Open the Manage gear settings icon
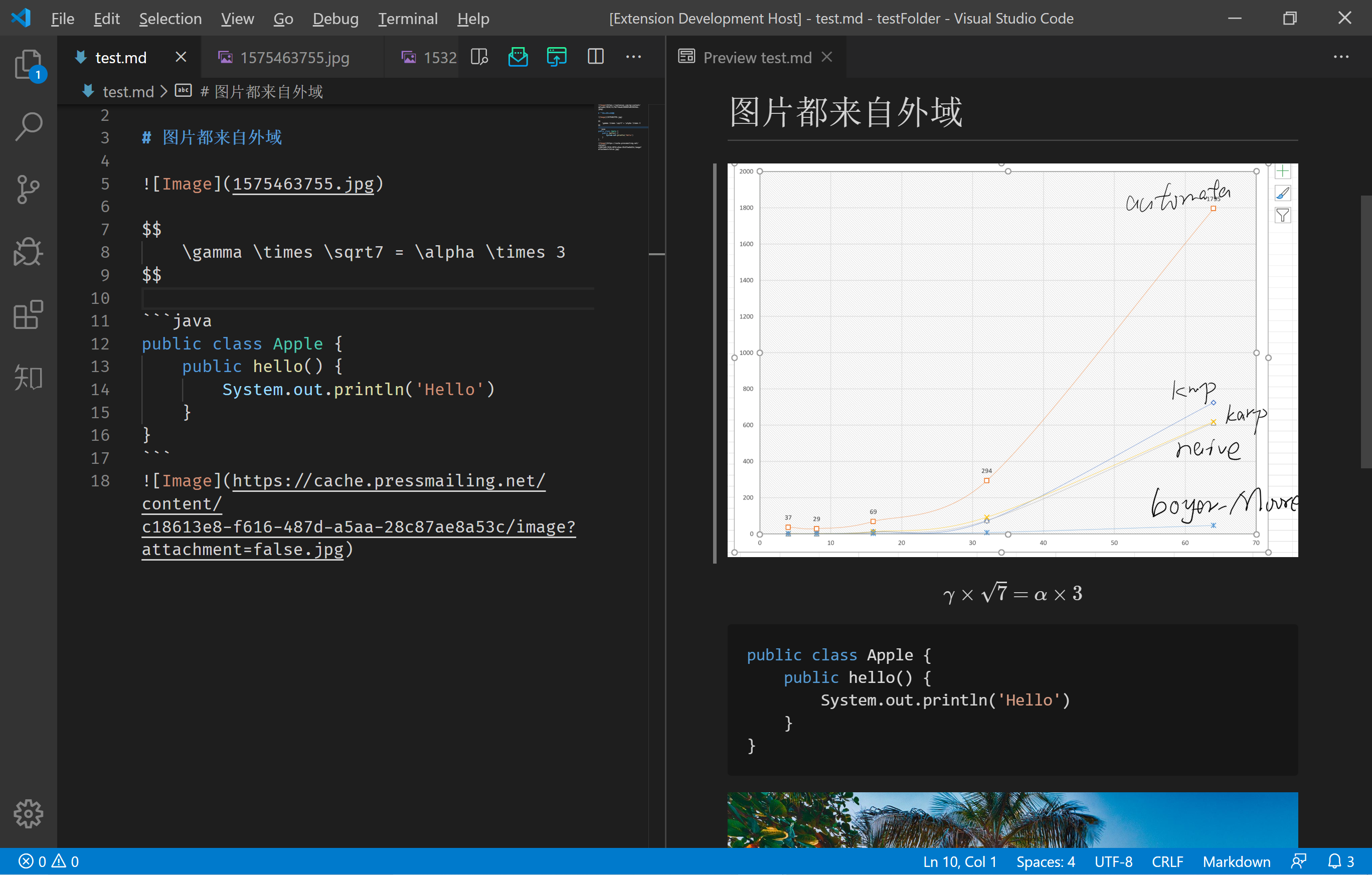This screenshot has height=875, width=1372. pos(28,814)
